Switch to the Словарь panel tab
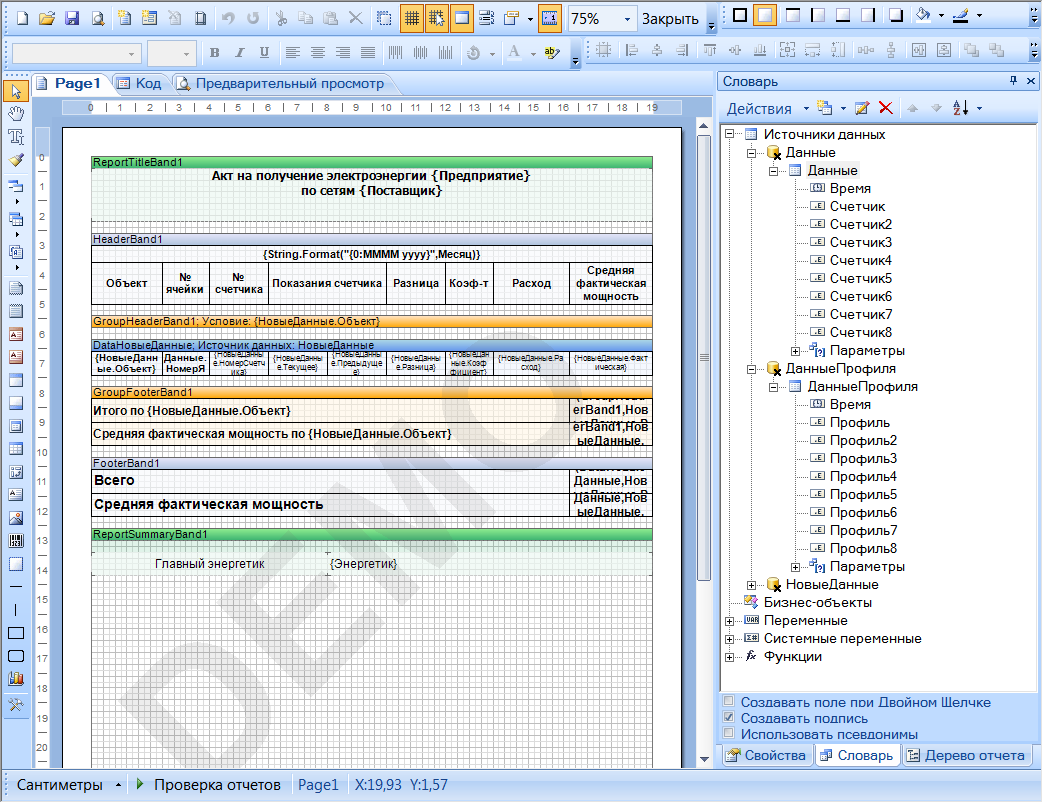The image size is (1043, 803). point(857,756)
